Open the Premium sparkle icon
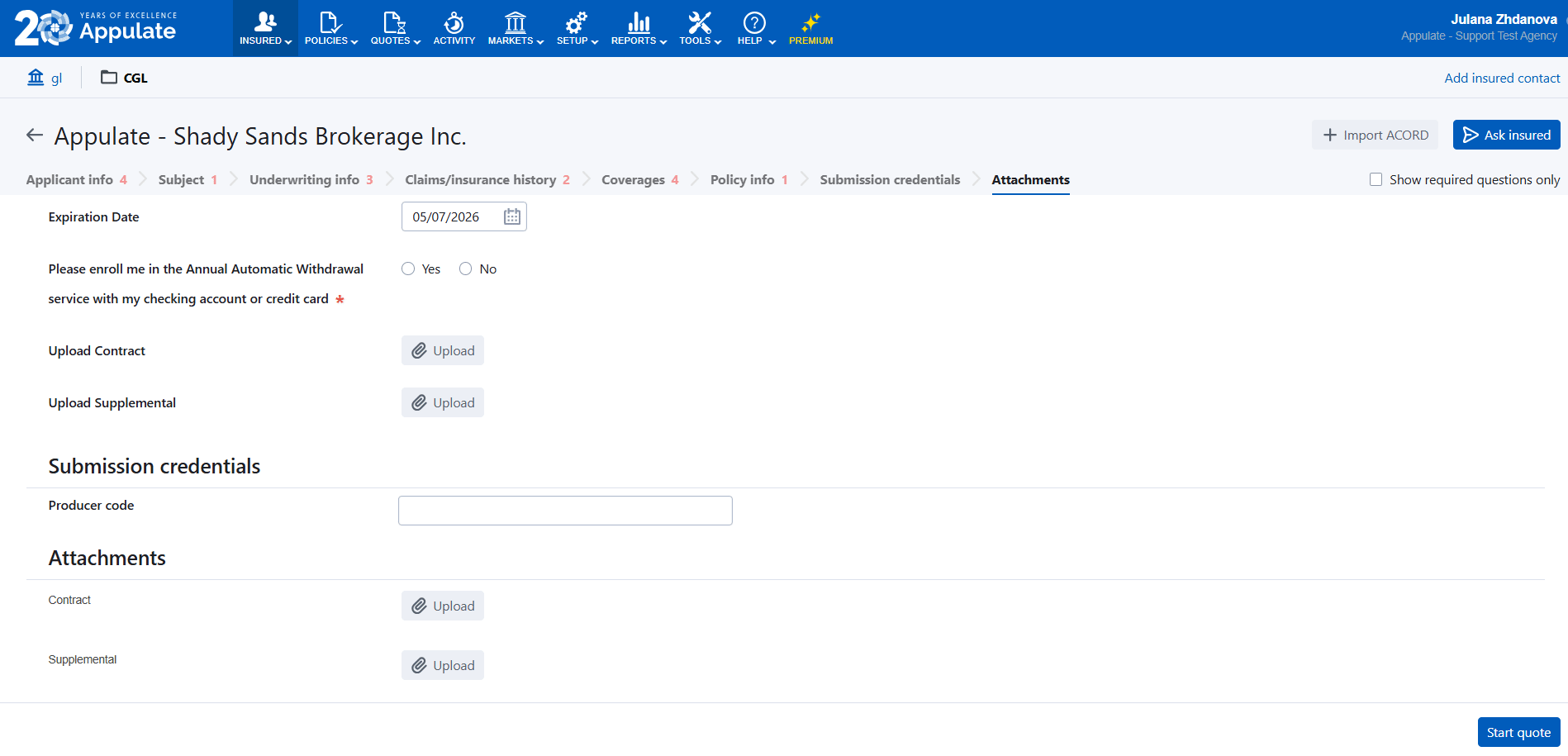1568x756 pixels. point(810,22)
